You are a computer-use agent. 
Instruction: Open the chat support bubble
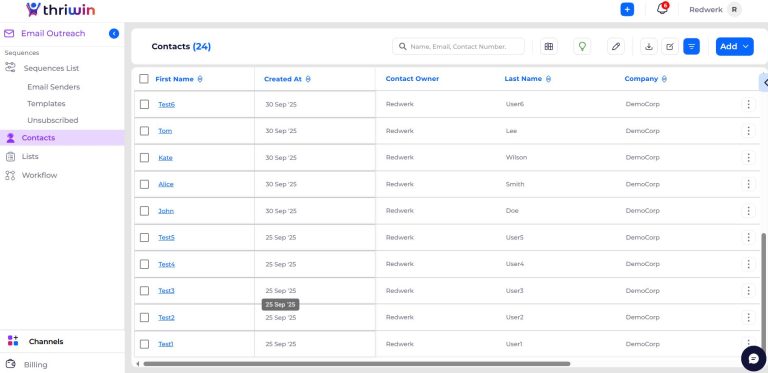[x=753, y=358]
